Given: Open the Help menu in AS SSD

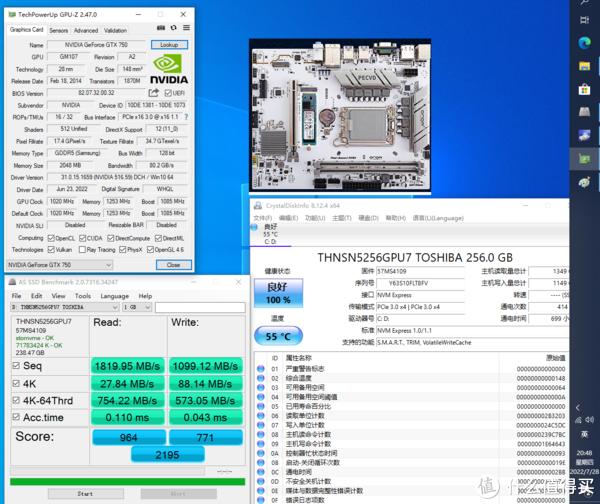Looking at the screenshot, I should (145, 296).
